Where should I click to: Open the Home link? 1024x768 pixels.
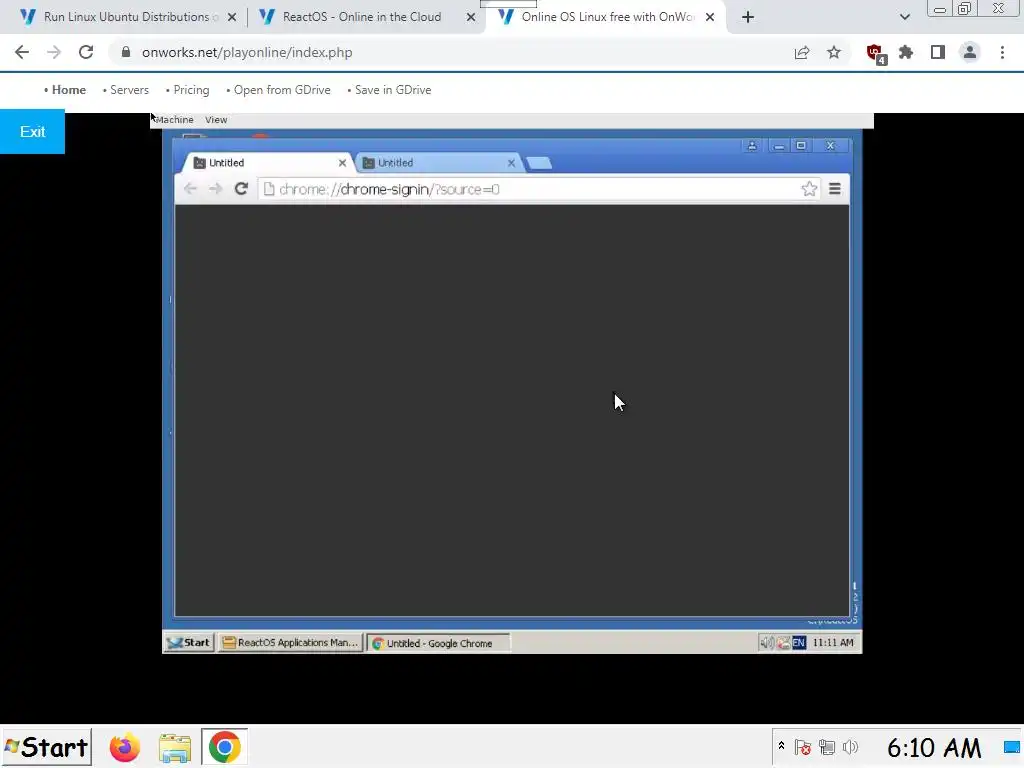click(x=69, y=90)
